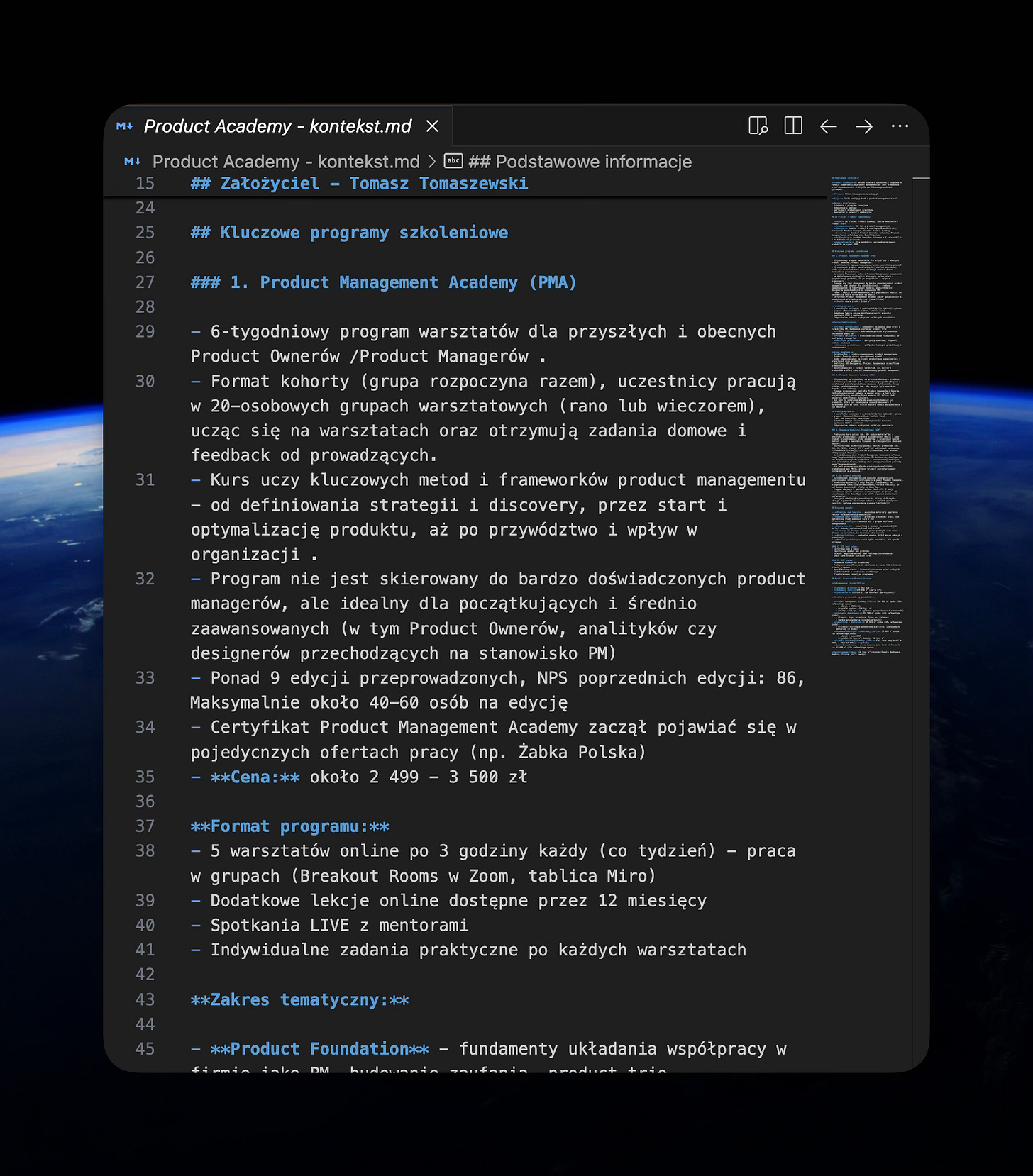
Task: Go forward with the right arrow
Action: click(864, 126)
